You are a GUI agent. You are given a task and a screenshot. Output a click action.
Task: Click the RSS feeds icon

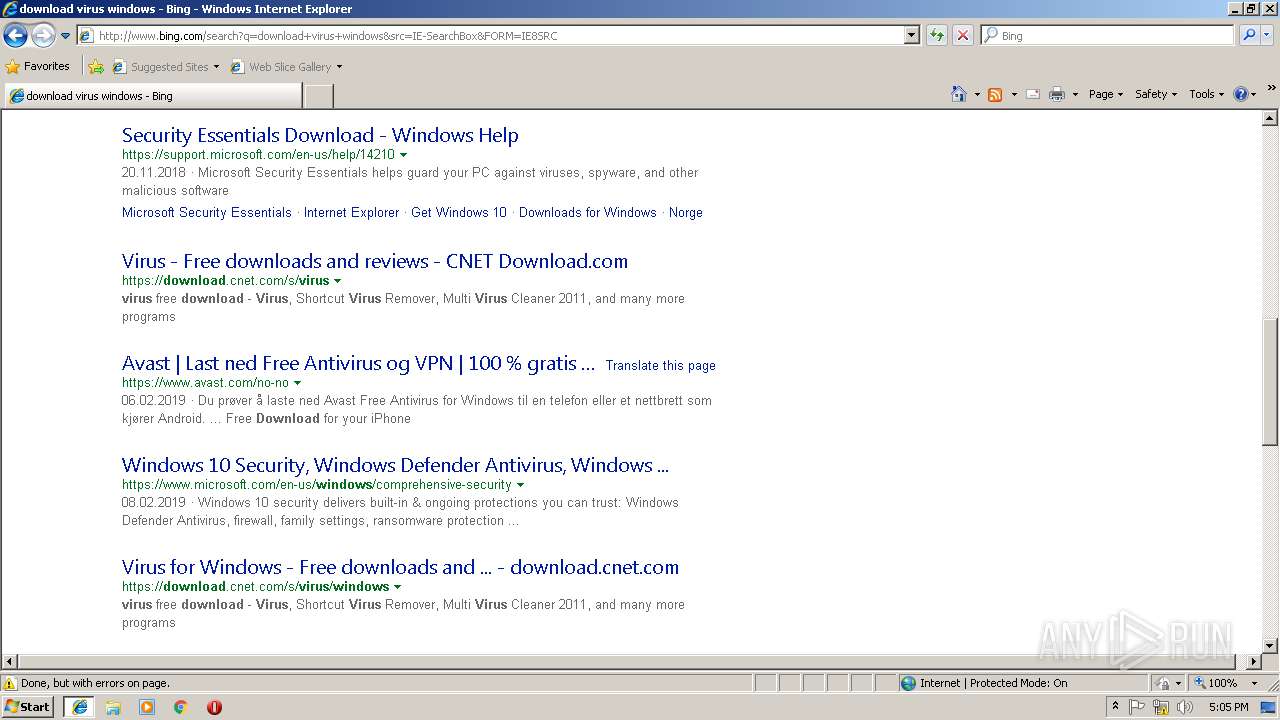tap(995, 94)
